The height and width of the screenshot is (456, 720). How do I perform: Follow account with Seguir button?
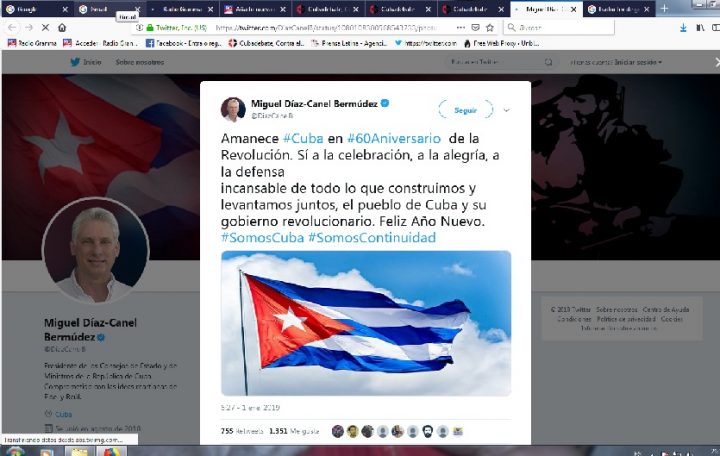[x=466, y=110]
